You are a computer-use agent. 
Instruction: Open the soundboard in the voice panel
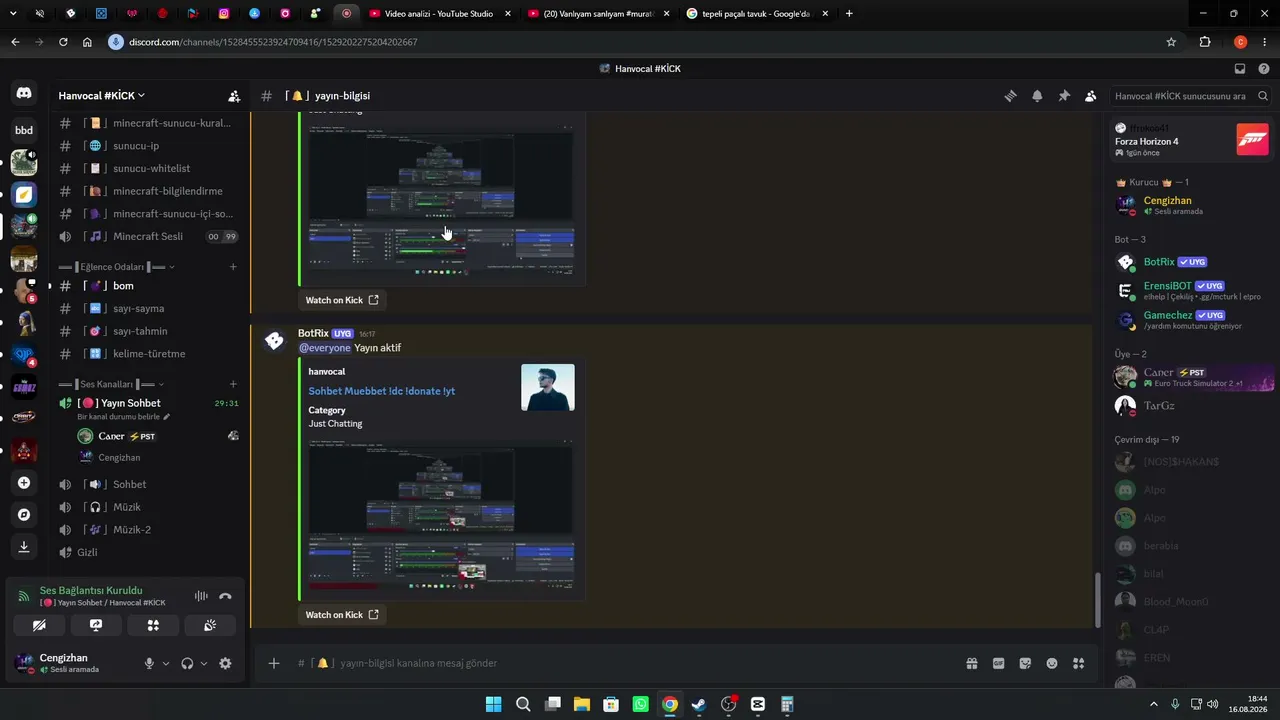click(x=210, y=625)
